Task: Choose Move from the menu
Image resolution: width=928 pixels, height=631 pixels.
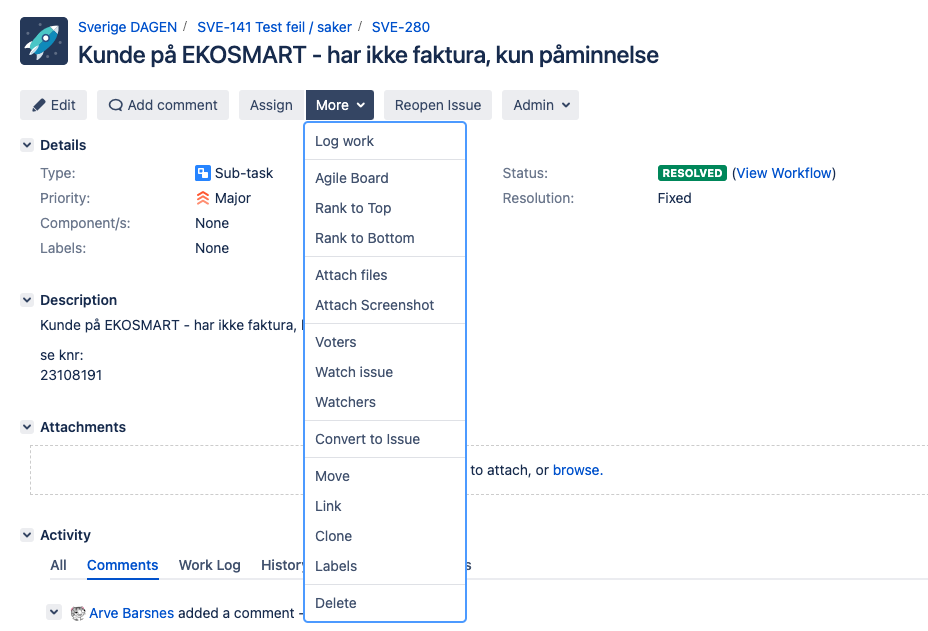Action: pos(385,477)
